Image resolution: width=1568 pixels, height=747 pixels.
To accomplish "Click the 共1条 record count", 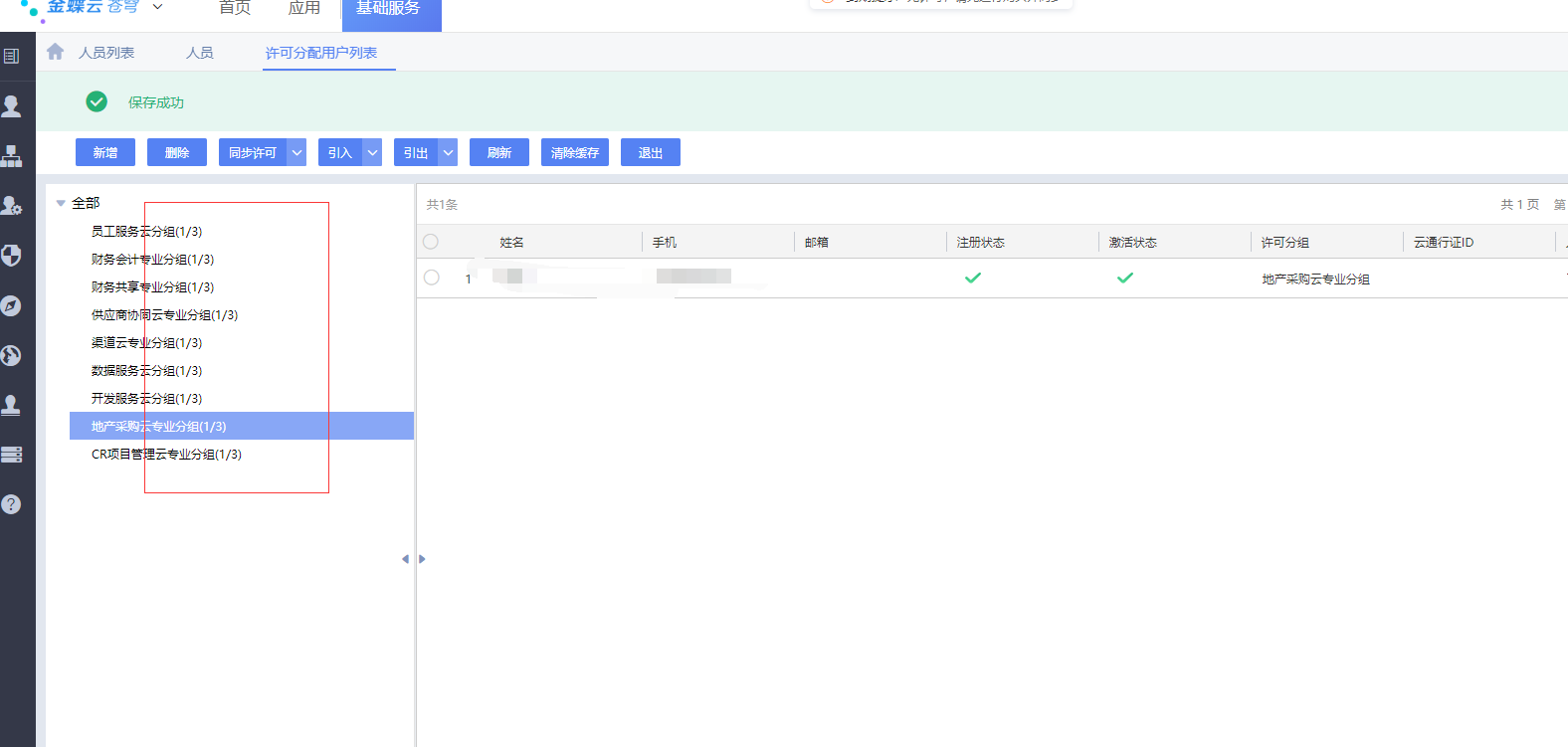I will [x=443, y=205].
